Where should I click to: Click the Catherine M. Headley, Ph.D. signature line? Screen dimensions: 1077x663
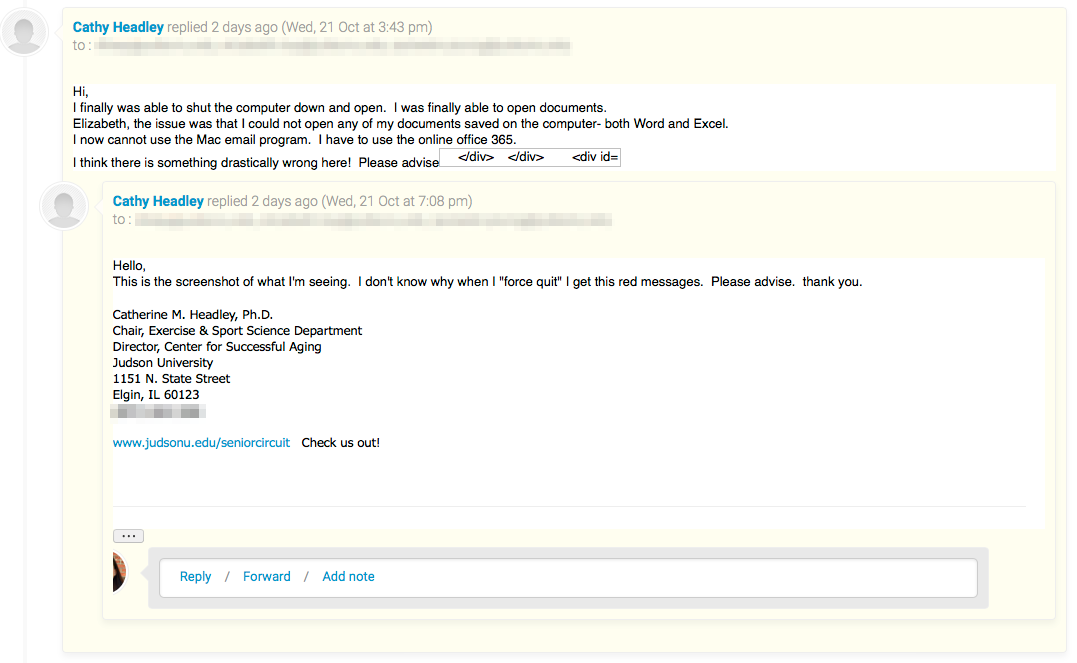point(193,315)
